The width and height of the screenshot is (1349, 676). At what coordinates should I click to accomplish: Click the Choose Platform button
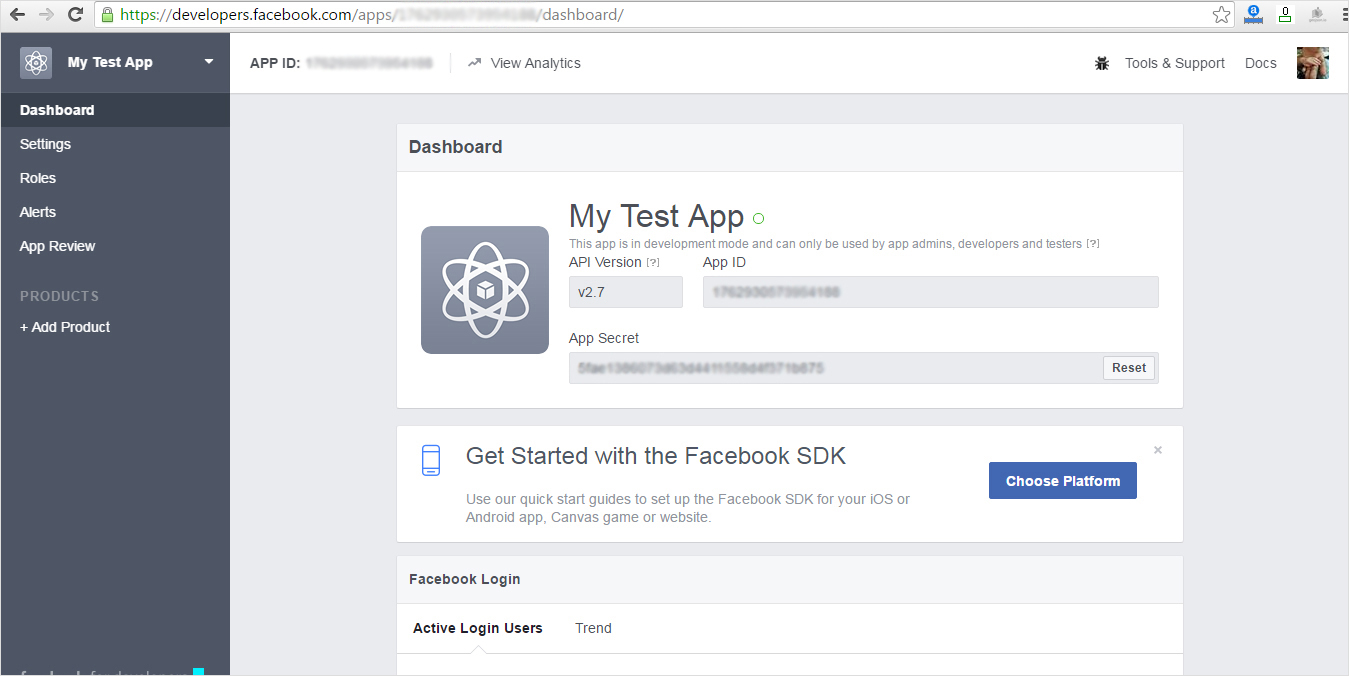1063,481
